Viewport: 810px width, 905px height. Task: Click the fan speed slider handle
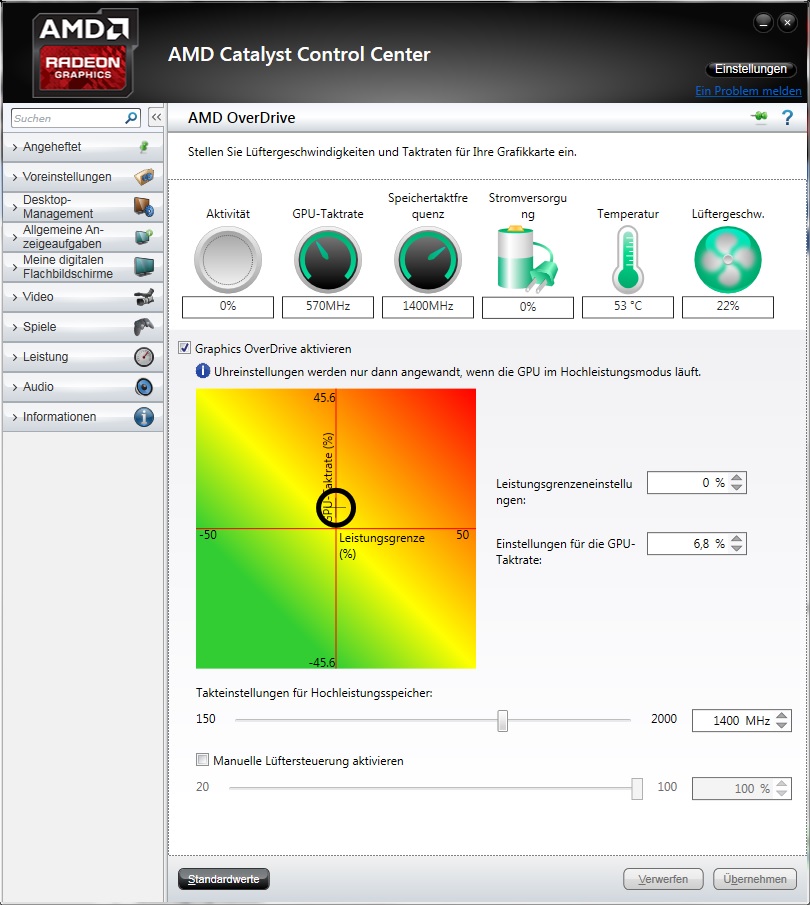(637, 788)
